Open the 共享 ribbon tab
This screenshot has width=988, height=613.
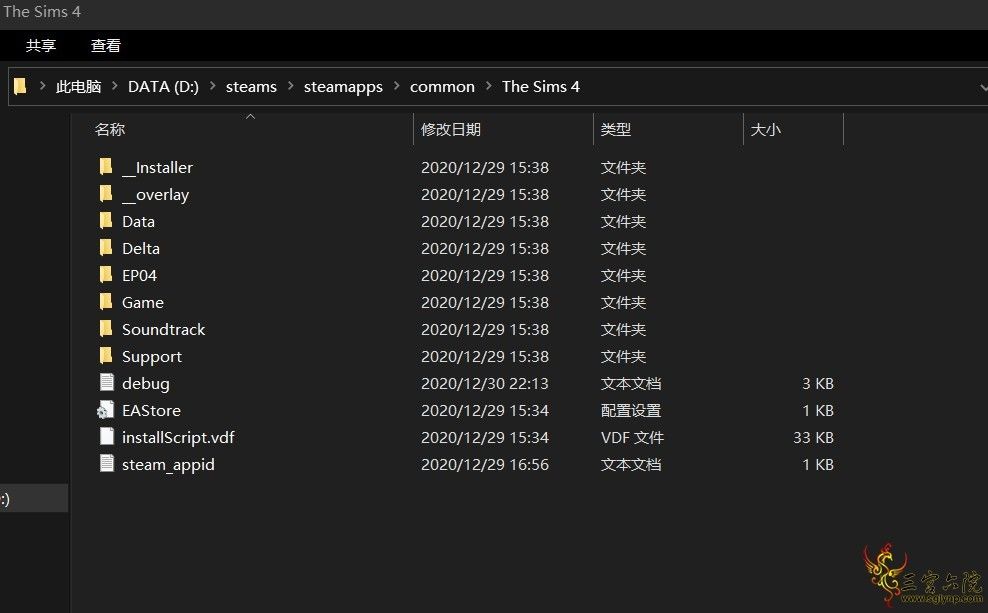(x=41, y=45)
